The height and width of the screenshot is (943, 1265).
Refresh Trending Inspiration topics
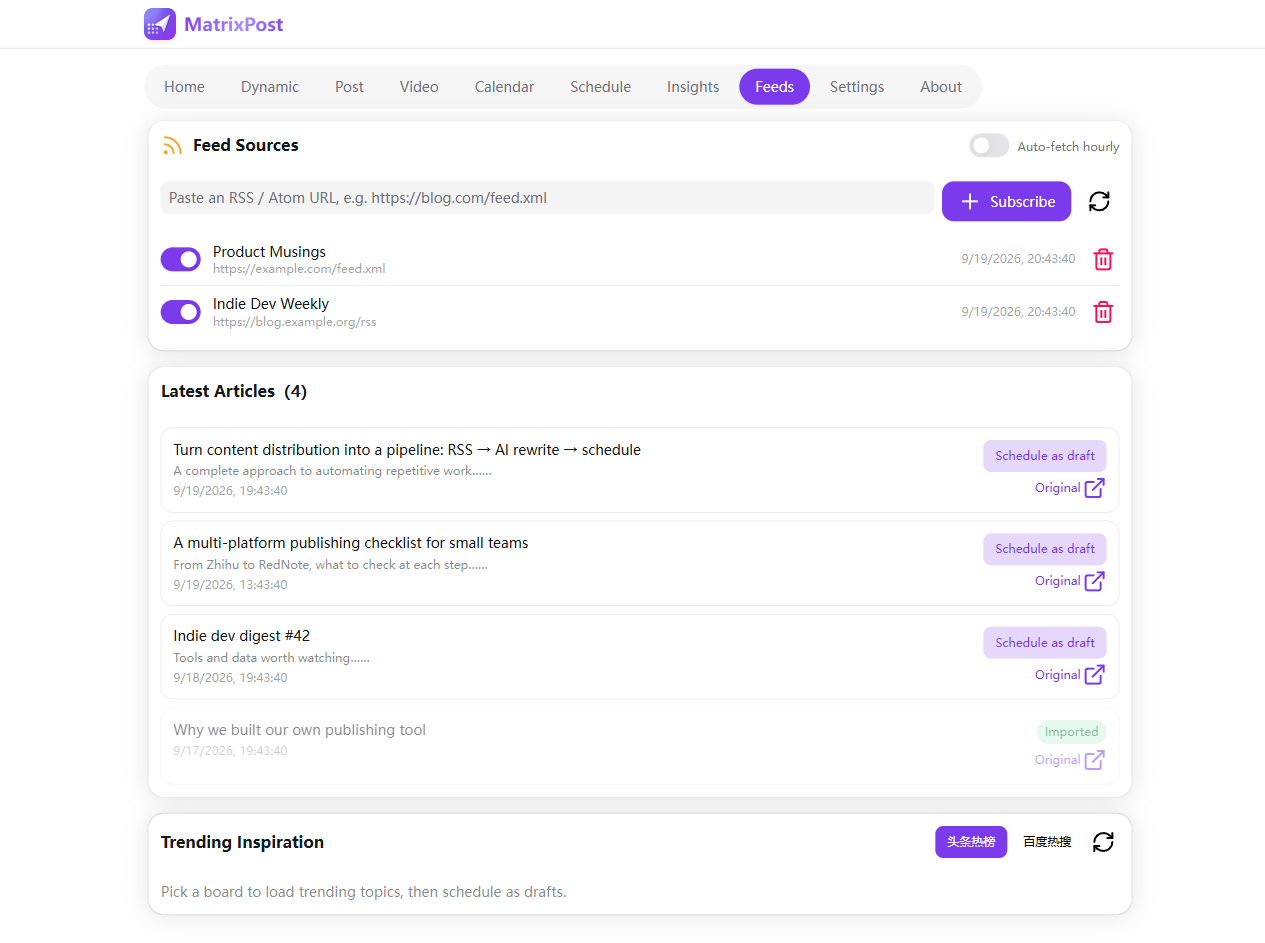(1103, 842)
